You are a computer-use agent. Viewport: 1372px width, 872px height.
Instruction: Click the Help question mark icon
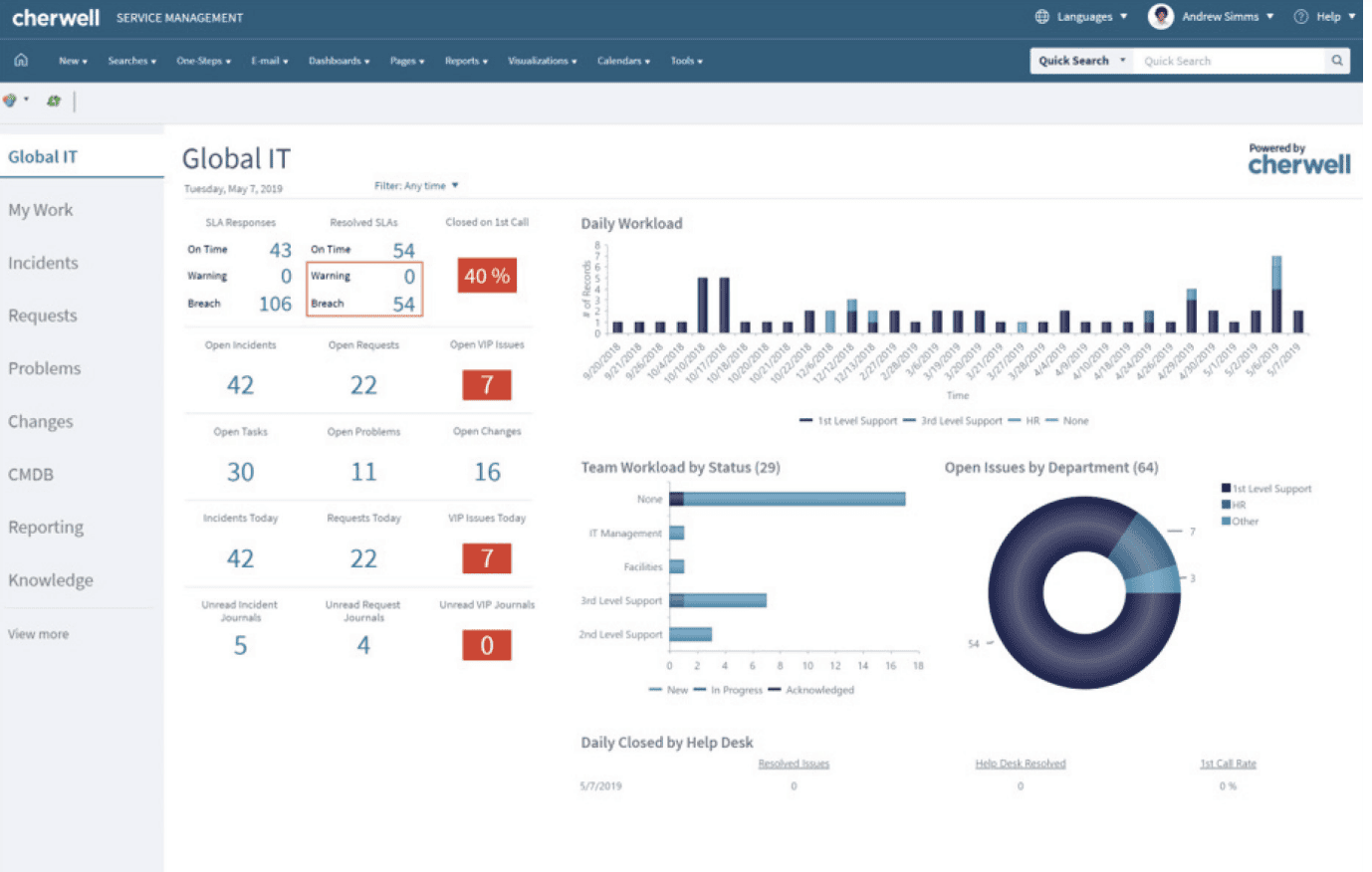(x=1300, y=17)
